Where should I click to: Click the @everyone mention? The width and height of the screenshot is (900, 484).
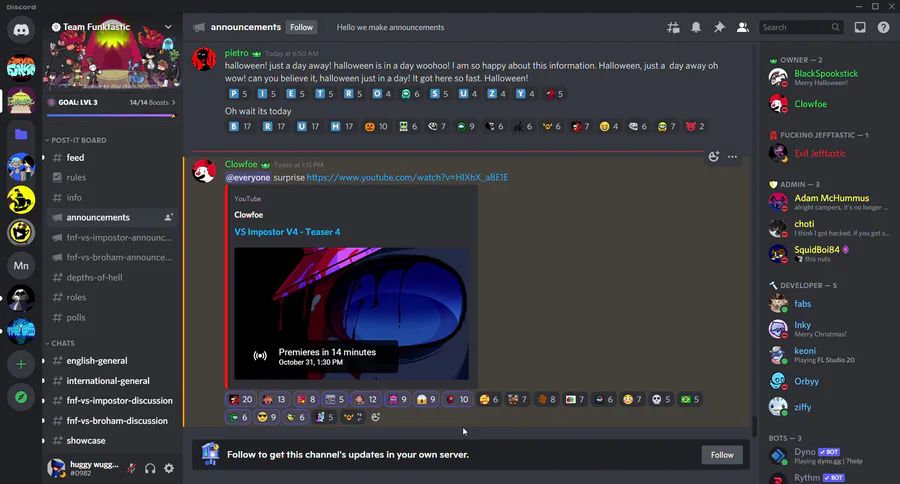coord(248,177)
